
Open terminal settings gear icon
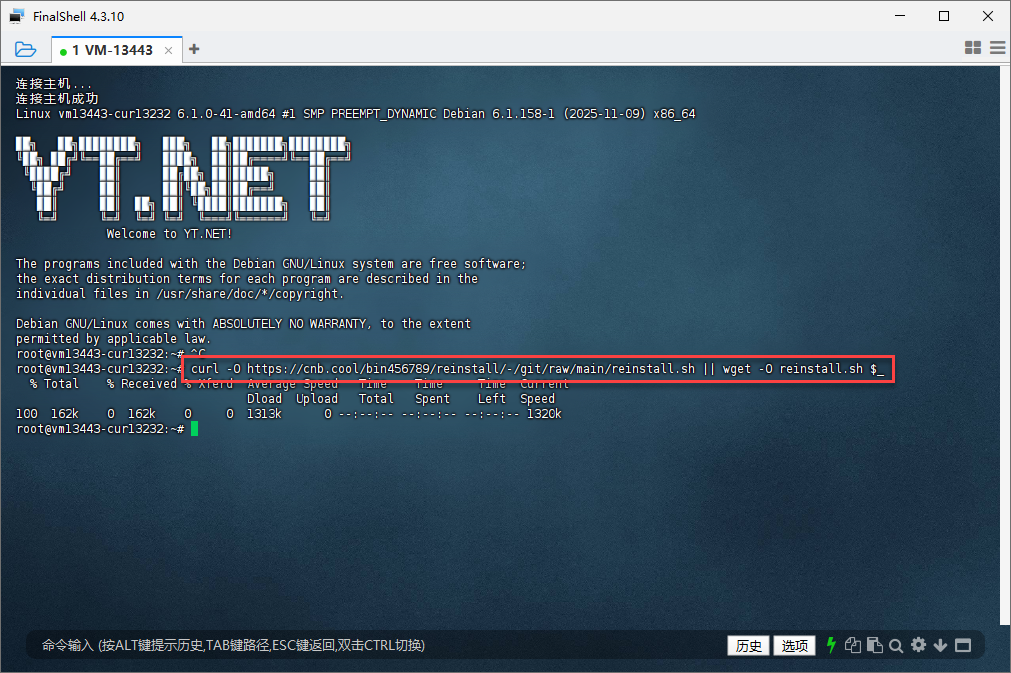tap(918, 645)
